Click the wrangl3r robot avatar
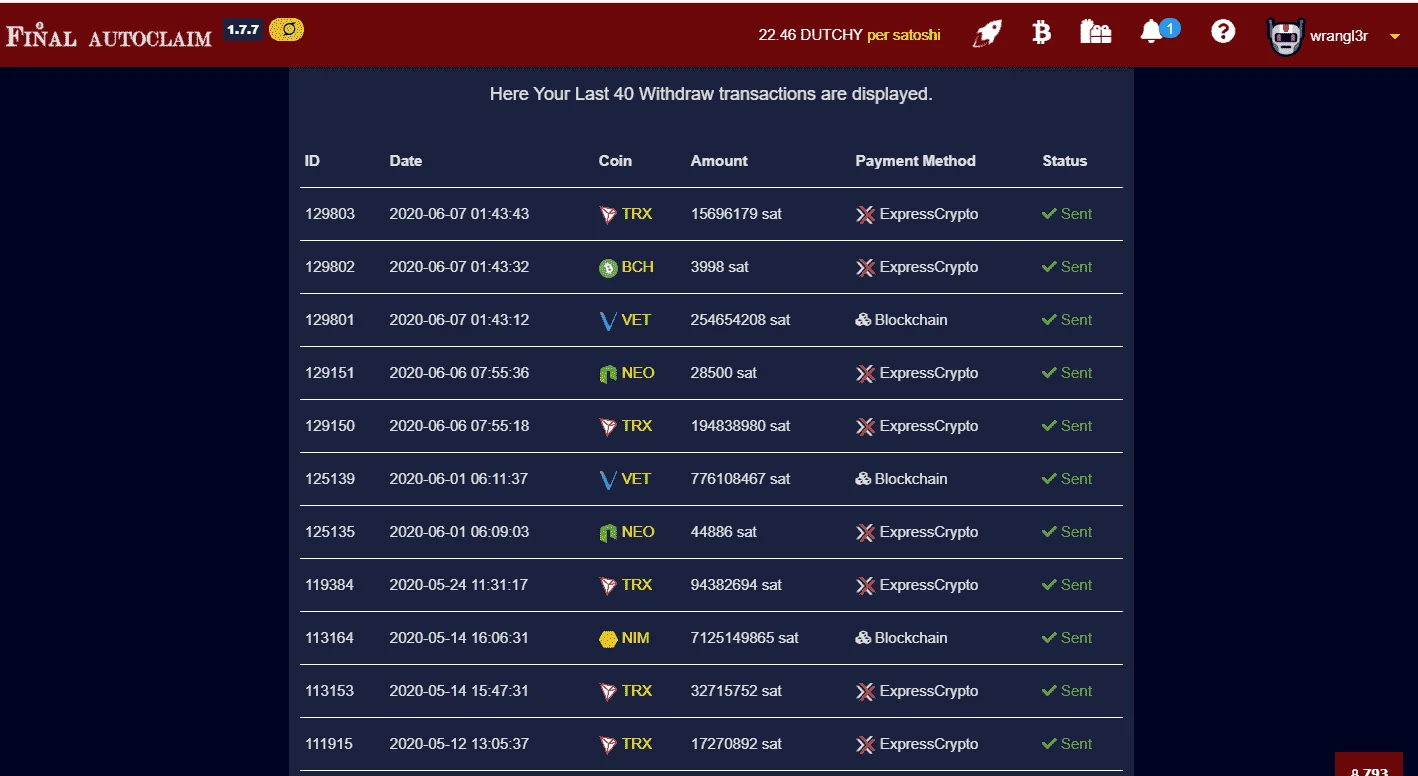 [1285, 37]
